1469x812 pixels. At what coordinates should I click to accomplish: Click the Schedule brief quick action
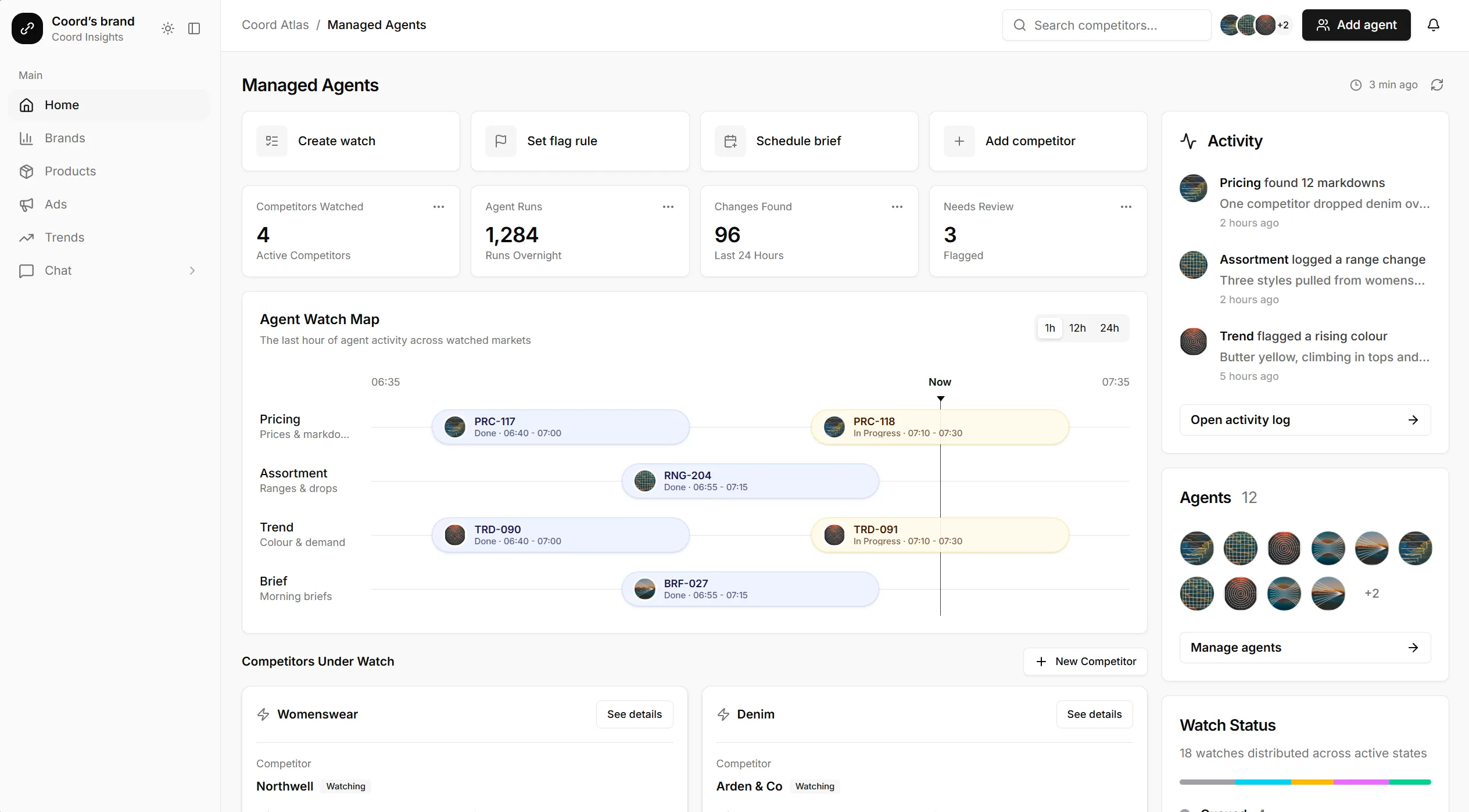[x=809, y=141]
